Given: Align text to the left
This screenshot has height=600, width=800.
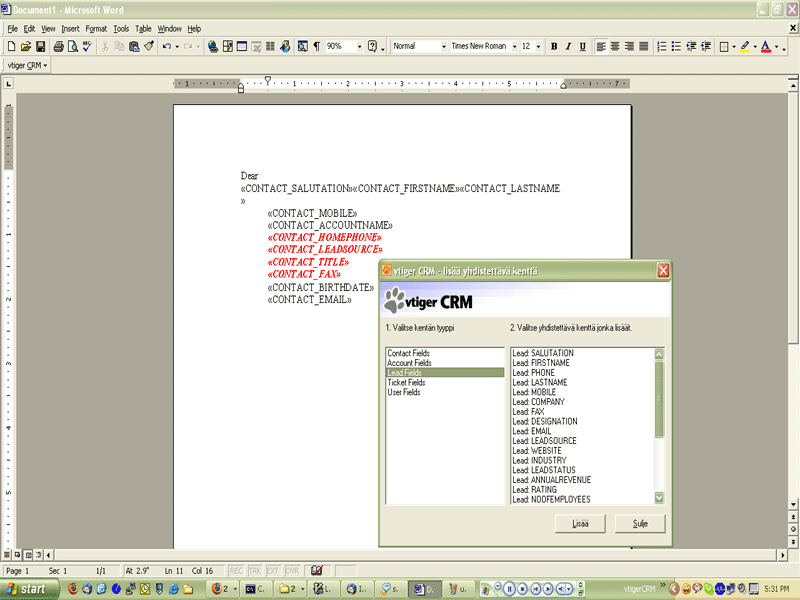Looking at the screenshot, I should pos(601,46).
